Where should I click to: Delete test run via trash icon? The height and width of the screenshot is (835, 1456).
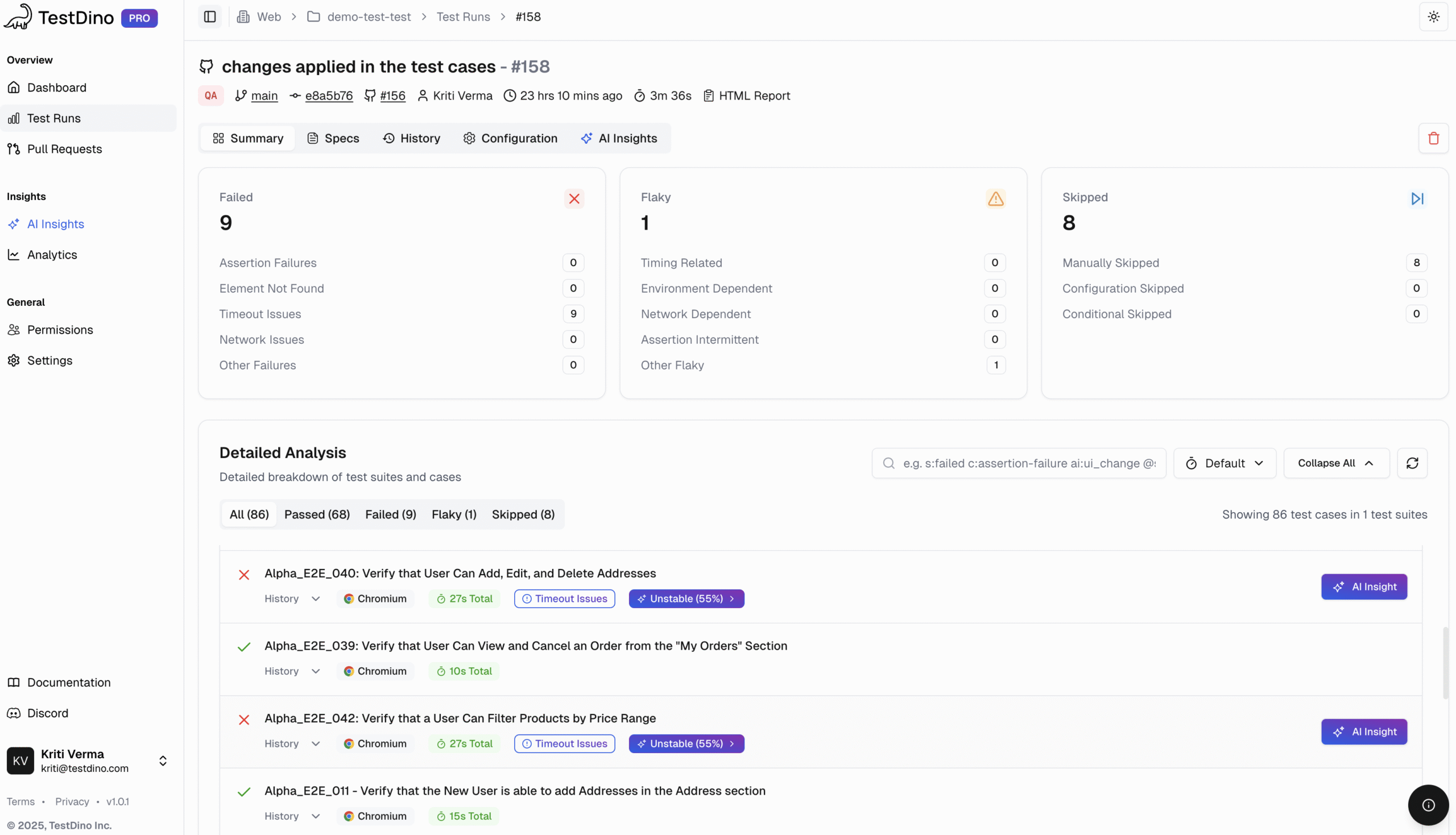pos(1433,138)
